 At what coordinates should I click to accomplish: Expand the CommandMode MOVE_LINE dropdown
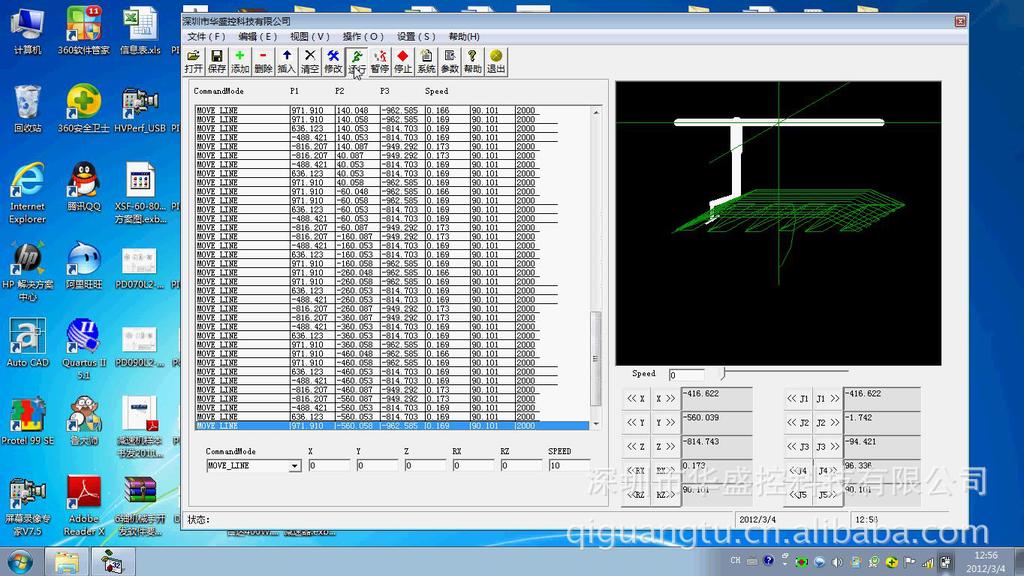pyautogui.click(x=295, y=466)
